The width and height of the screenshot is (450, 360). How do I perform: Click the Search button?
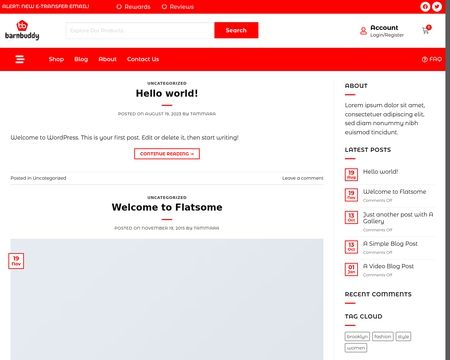click(x=236, y=30)
